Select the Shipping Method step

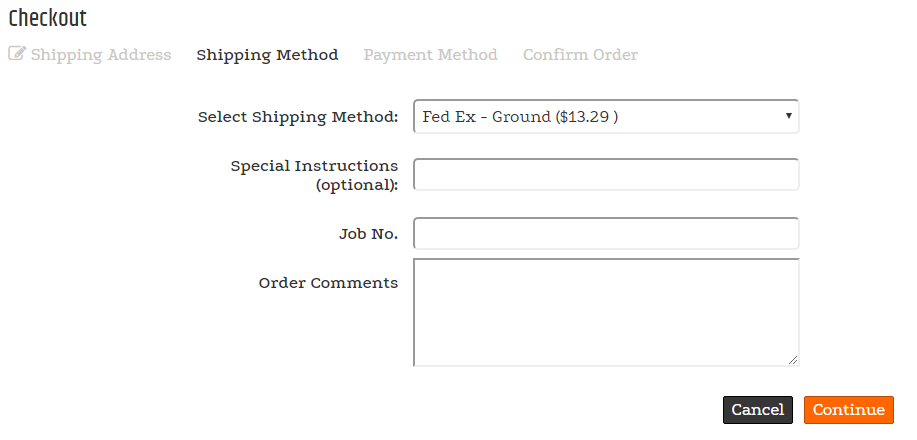267,55
